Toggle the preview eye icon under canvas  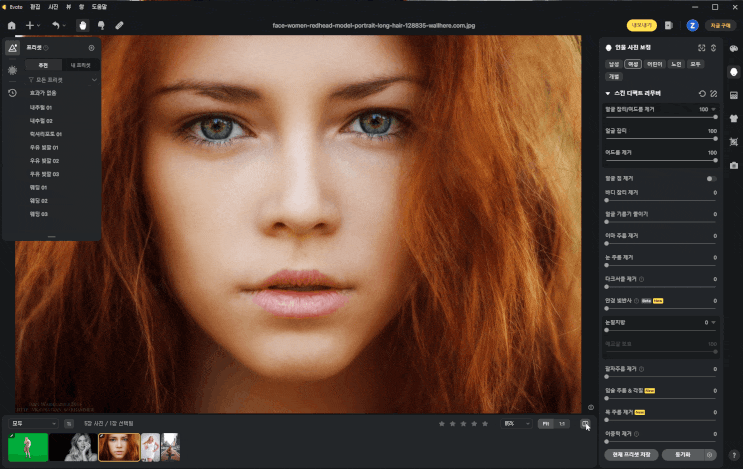pyautogui.click(x=591, y=407)
